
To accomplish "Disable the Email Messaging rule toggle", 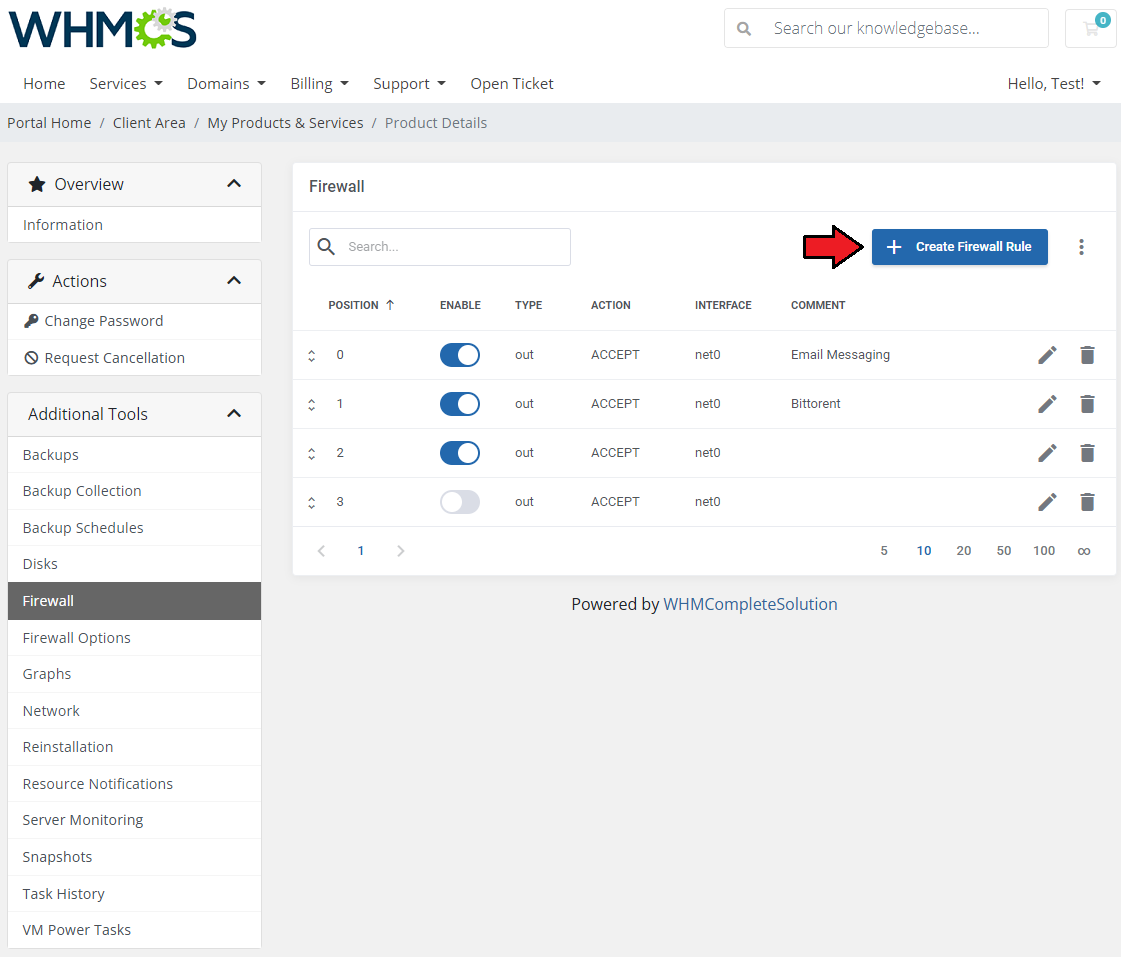I will [460, 355].
